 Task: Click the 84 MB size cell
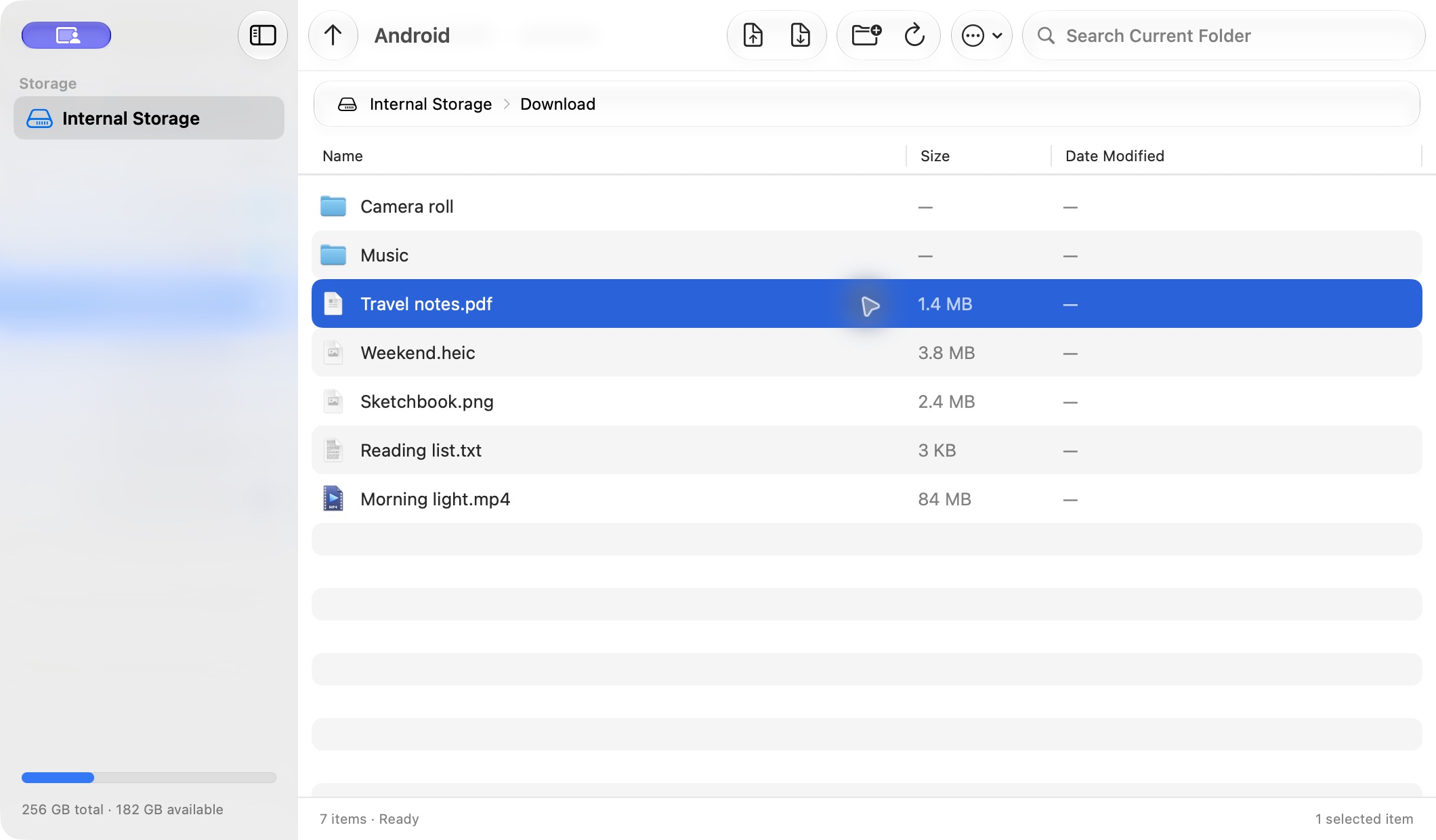(944, 499)
